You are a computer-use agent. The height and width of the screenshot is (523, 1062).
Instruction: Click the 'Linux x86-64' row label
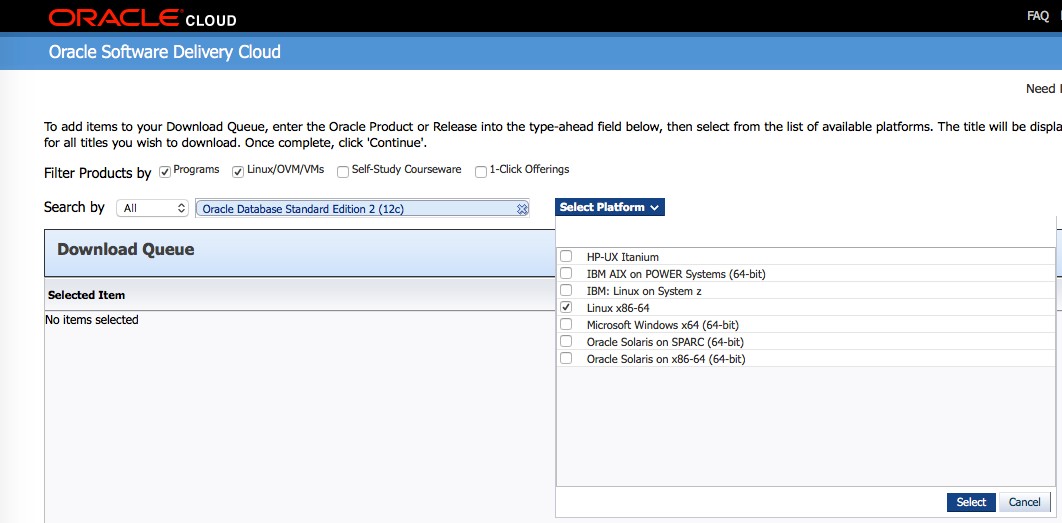click(x=618, y=308)
